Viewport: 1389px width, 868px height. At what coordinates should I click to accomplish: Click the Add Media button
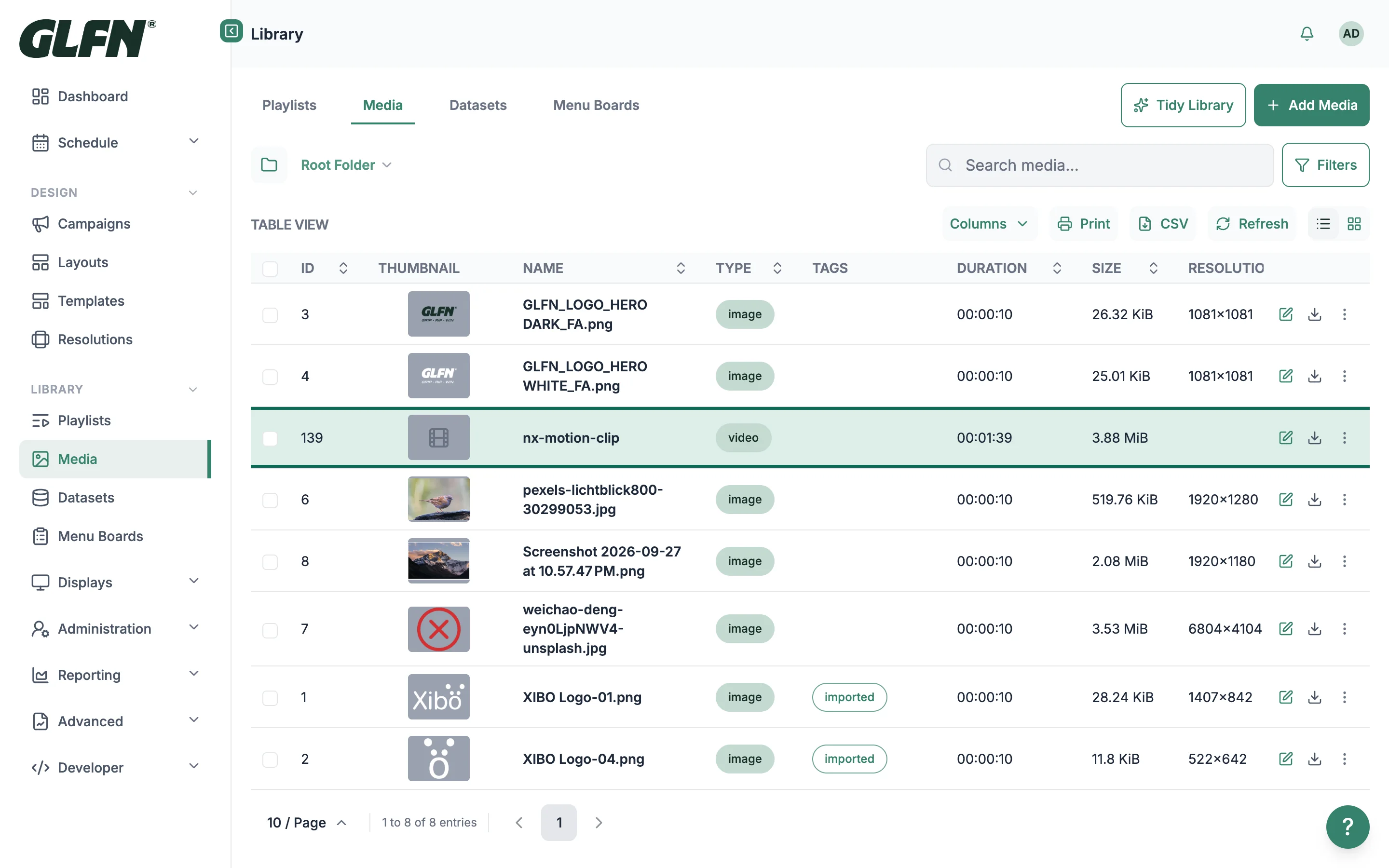1311,105
